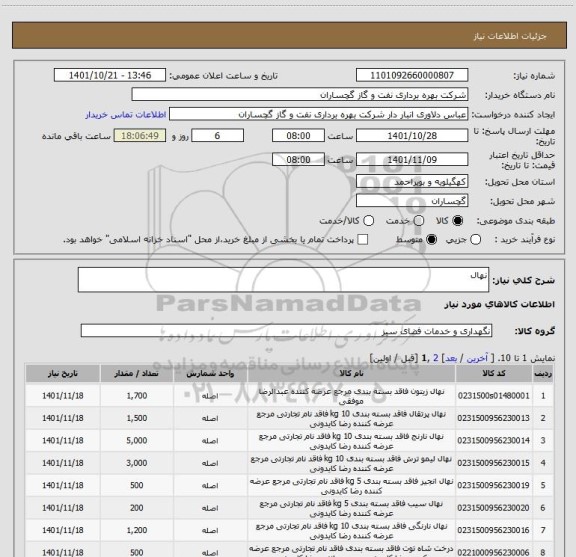Click the کد کالا column header

(x=494, y=374)
